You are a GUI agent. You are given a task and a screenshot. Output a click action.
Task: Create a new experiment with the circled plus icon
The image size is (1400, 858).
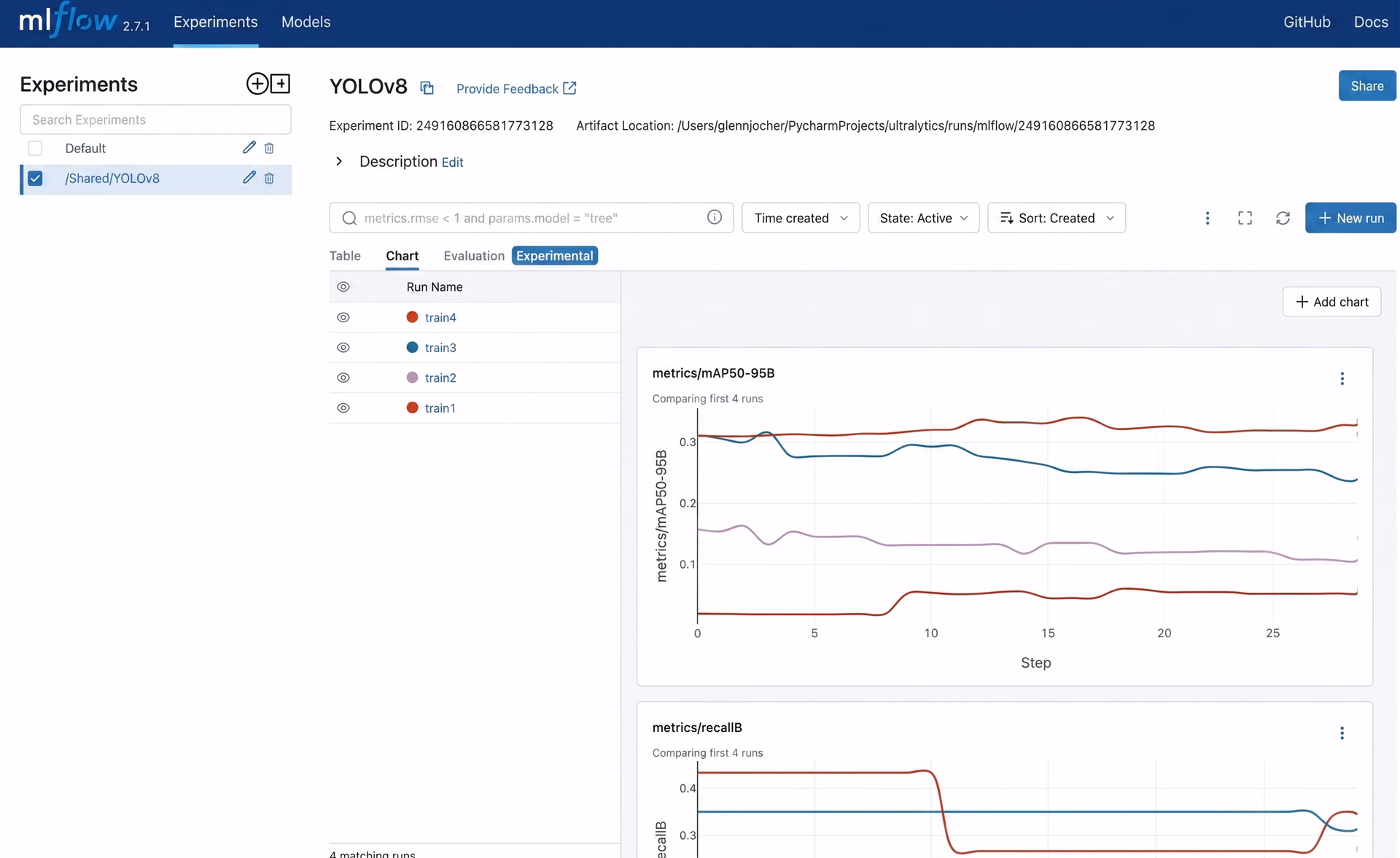pyautogui.click(x=257, y=84)
